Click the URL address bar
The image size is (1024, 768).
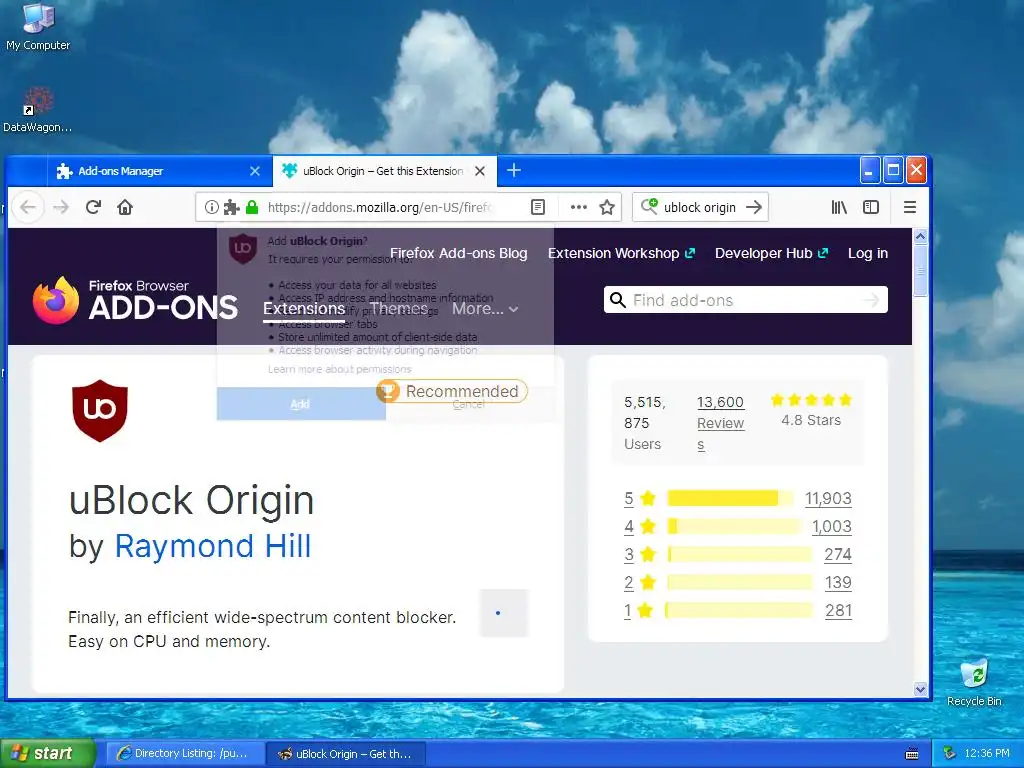pos(380,208)
